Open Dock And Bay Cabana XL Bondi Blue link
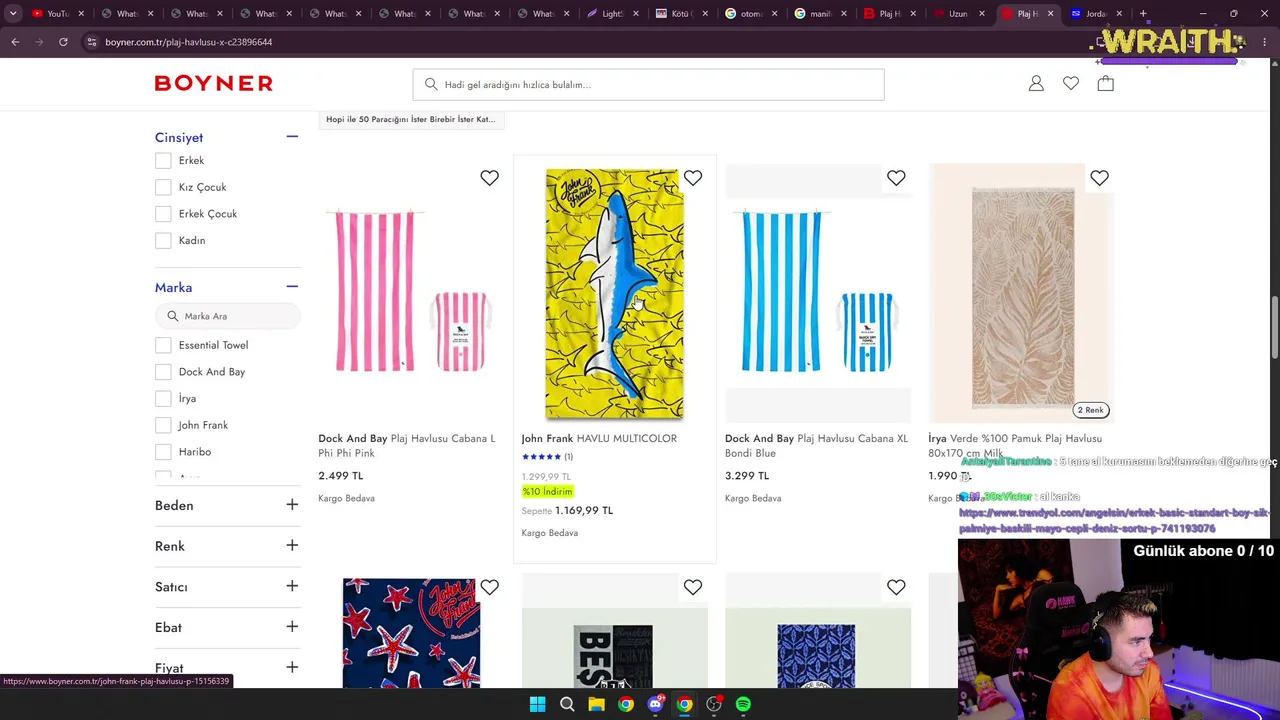The image size is (1280, 720). click(816, 445)
